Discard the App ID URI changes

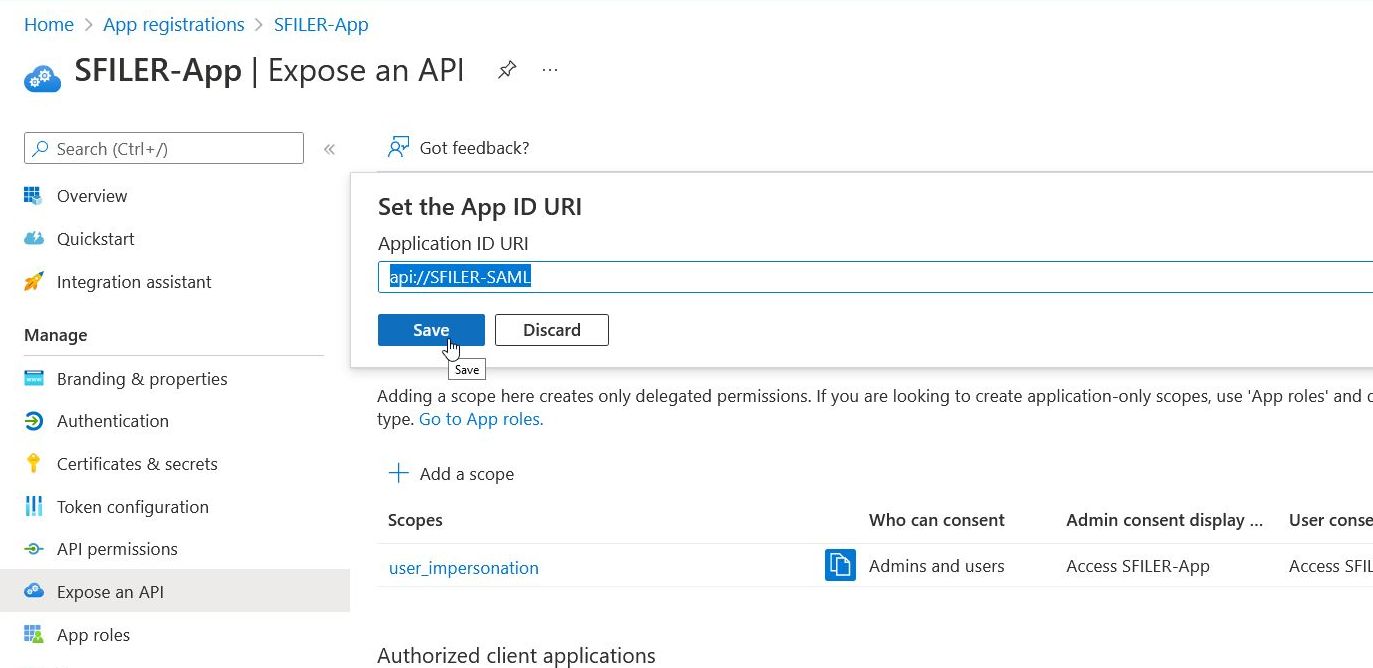[552, 330]
